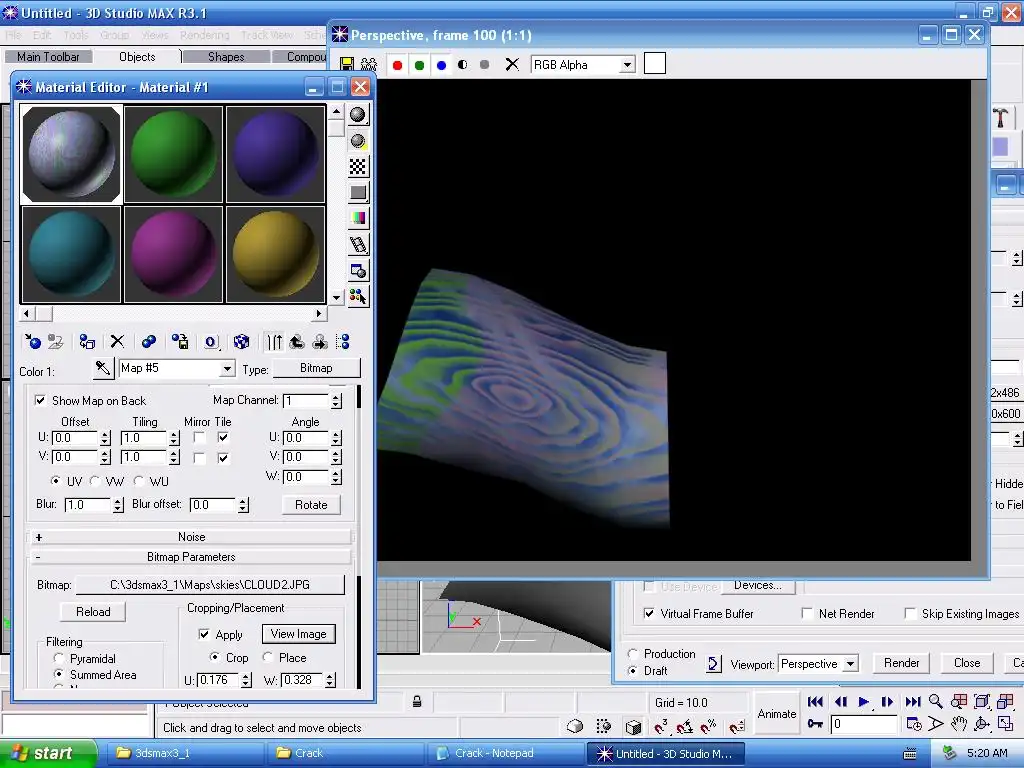Click the Rotate button
Screen dimensions: 1024x768
[x=311, y=505]
